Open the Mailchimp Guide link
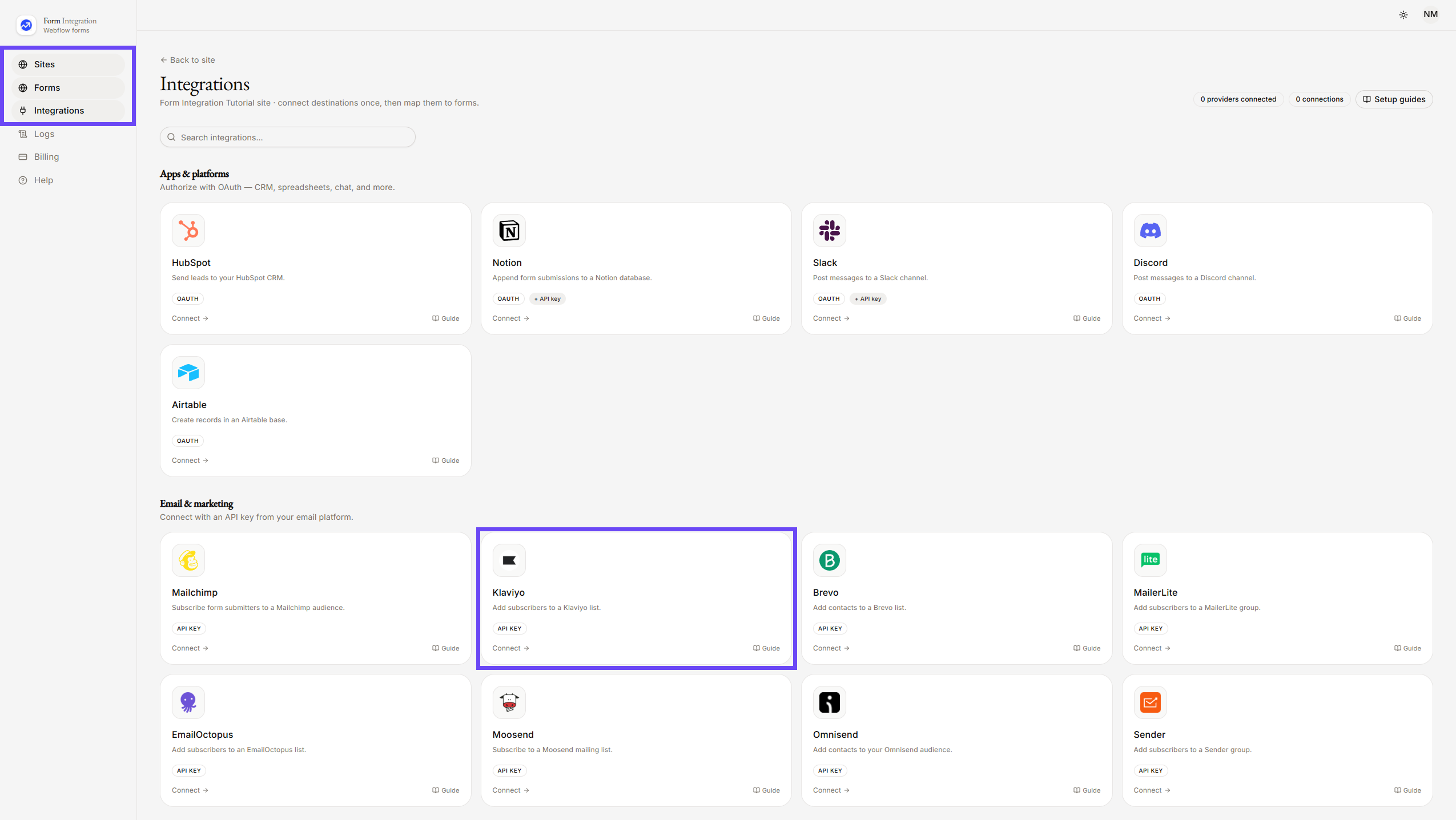 click(446, 648)
